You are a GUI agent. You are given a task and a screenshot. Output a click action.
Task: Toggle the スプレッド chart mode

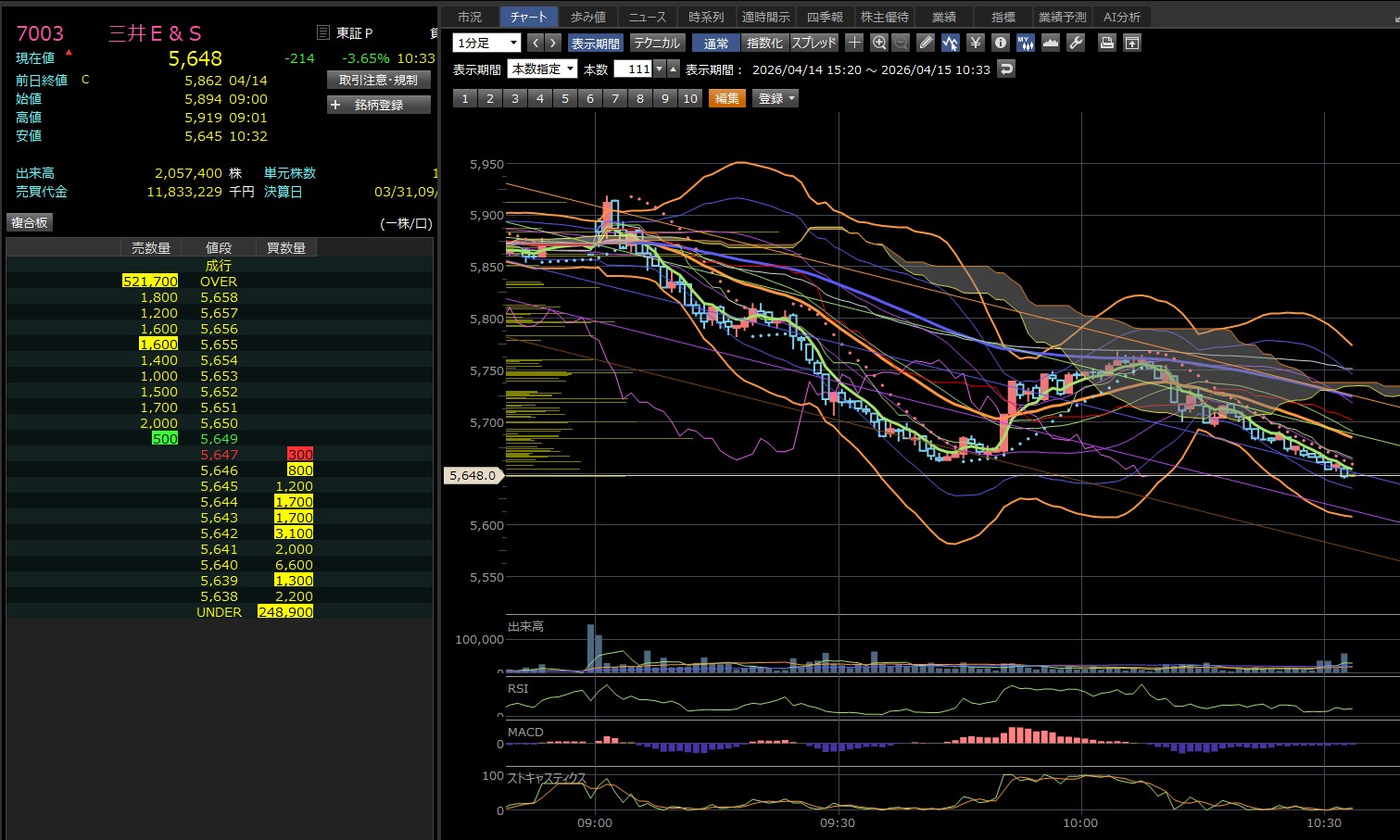814,43
